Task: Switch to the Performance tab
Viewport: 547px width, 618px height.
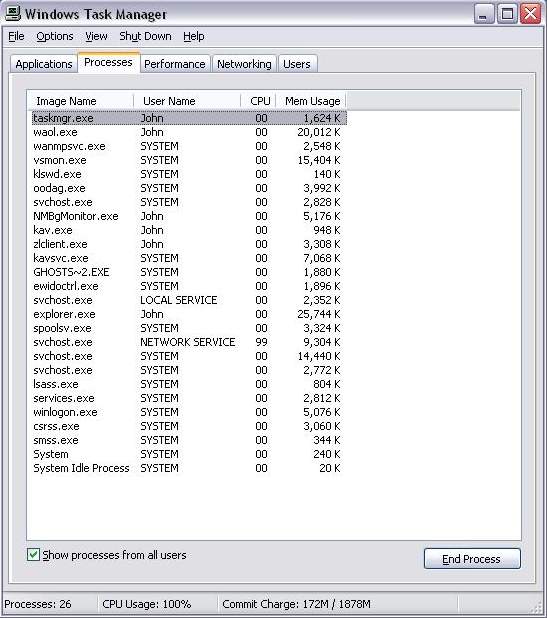Action: 175,64
